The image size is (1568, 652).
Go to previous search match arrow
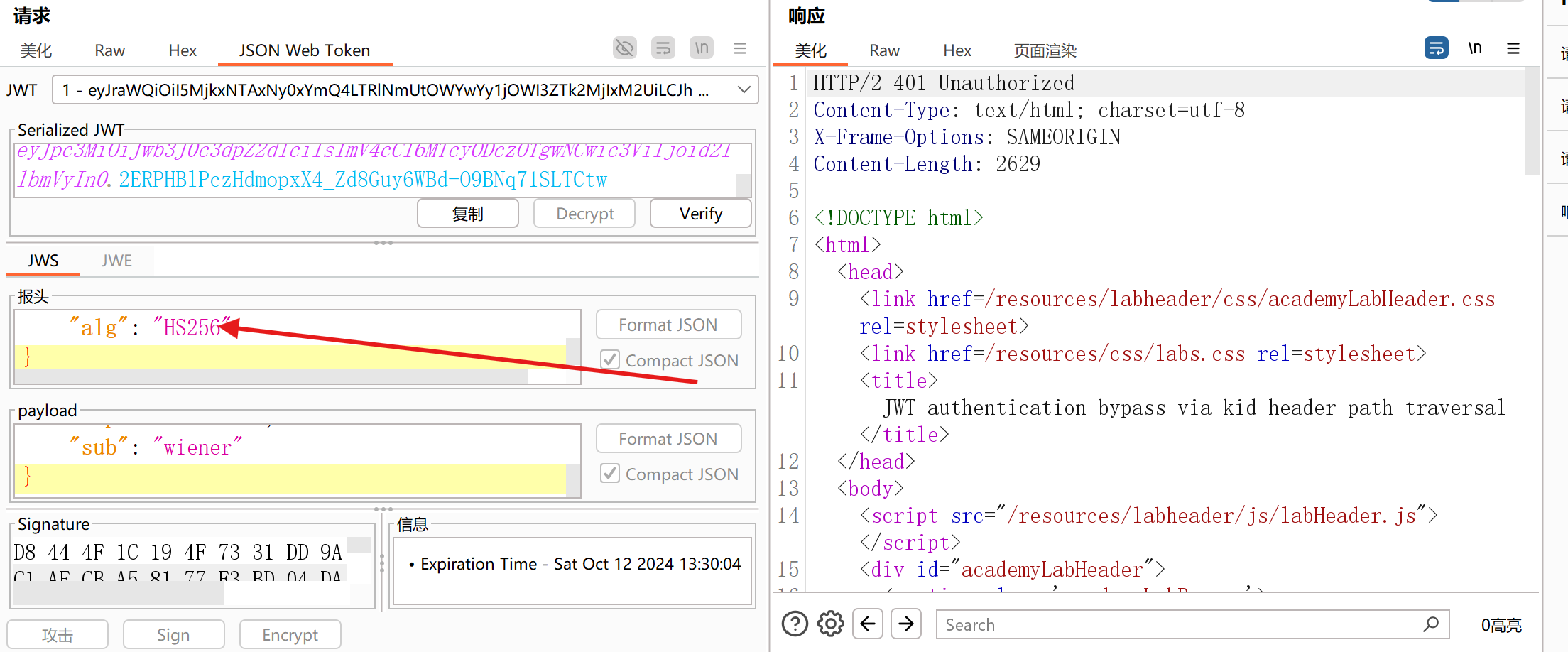[868, 624]
